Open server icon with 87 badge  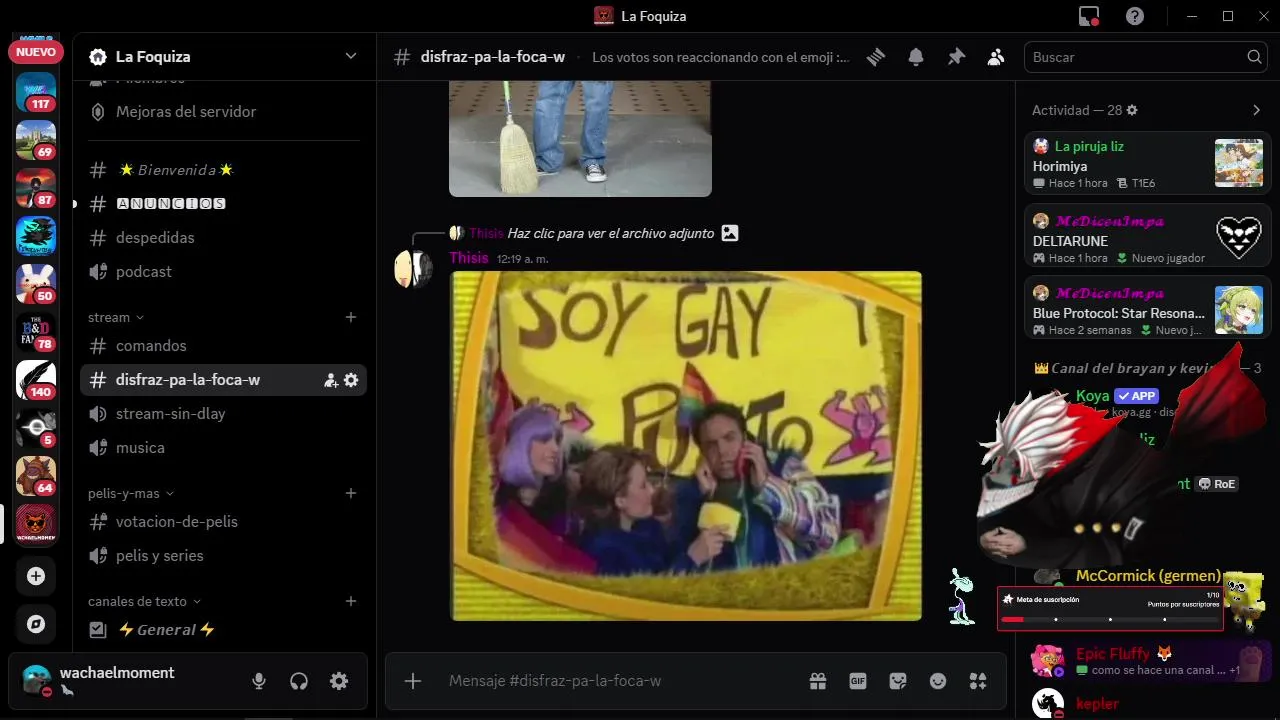36,188
